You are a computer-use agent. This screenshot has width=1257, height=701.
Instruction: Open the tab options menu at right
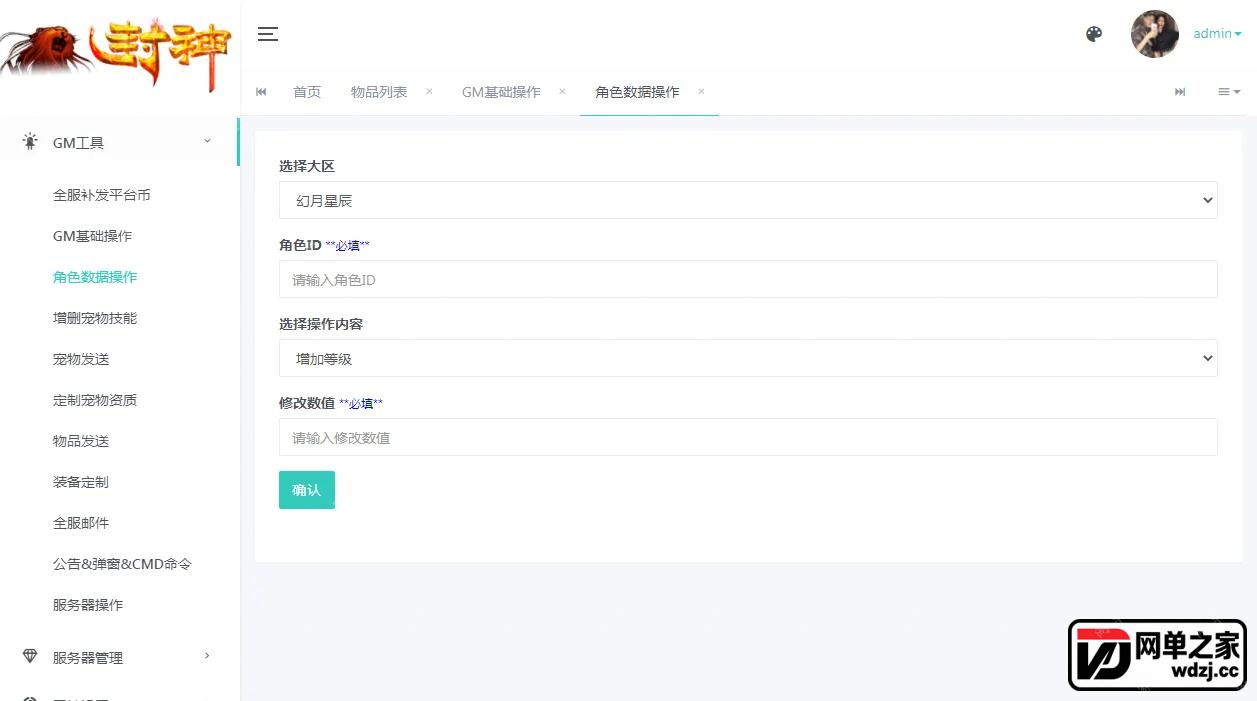tap(1229, 92)
